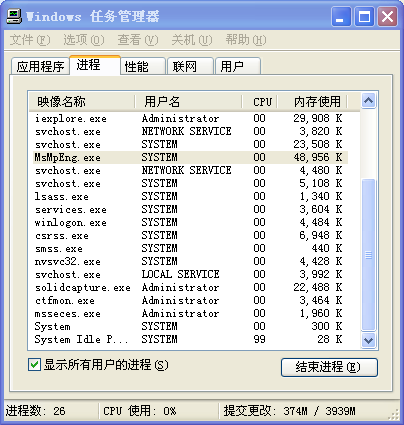Open the 选项 menu
The height and width of the screenshot is (425, 404).
84,40
